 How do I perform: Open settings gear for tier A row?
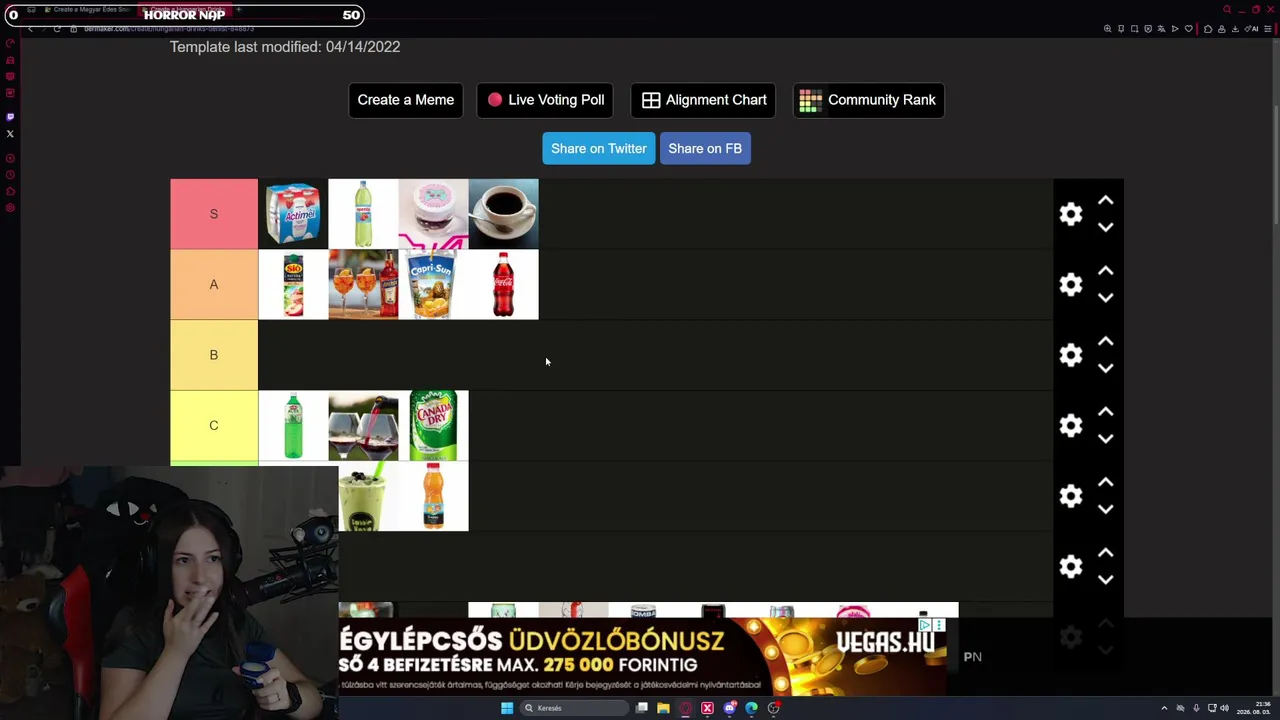(x=1071, y=285)
